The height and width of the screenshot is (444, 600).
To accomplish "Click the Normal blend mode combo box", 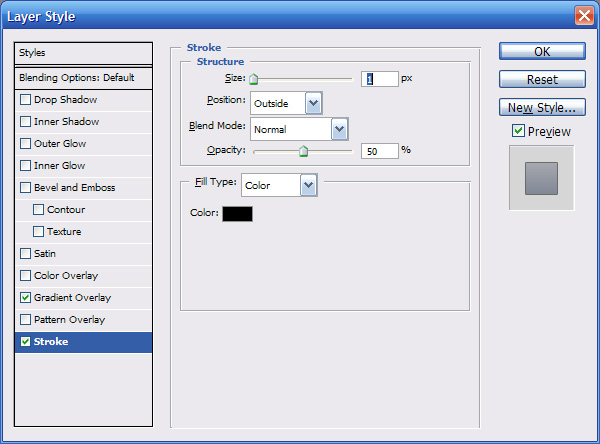I will [299, 129].
